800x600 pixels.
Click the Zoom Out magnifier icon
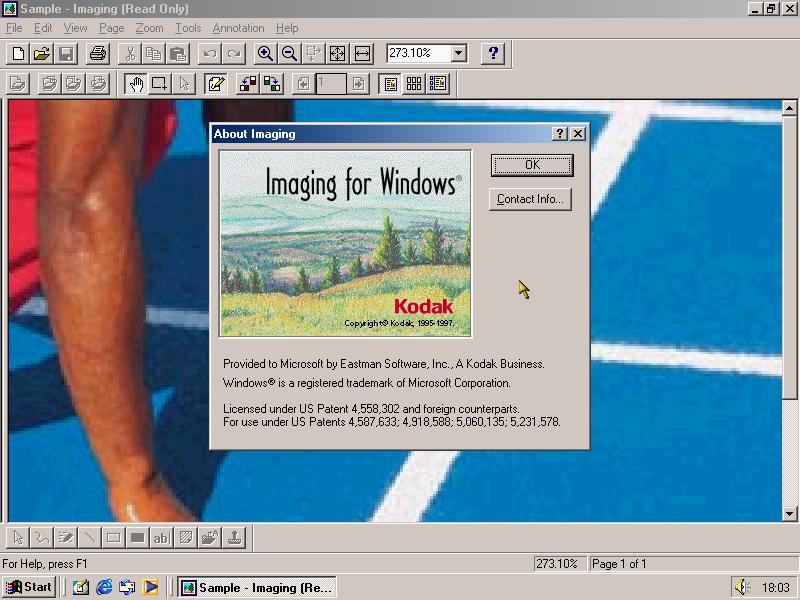pos(289,54)
